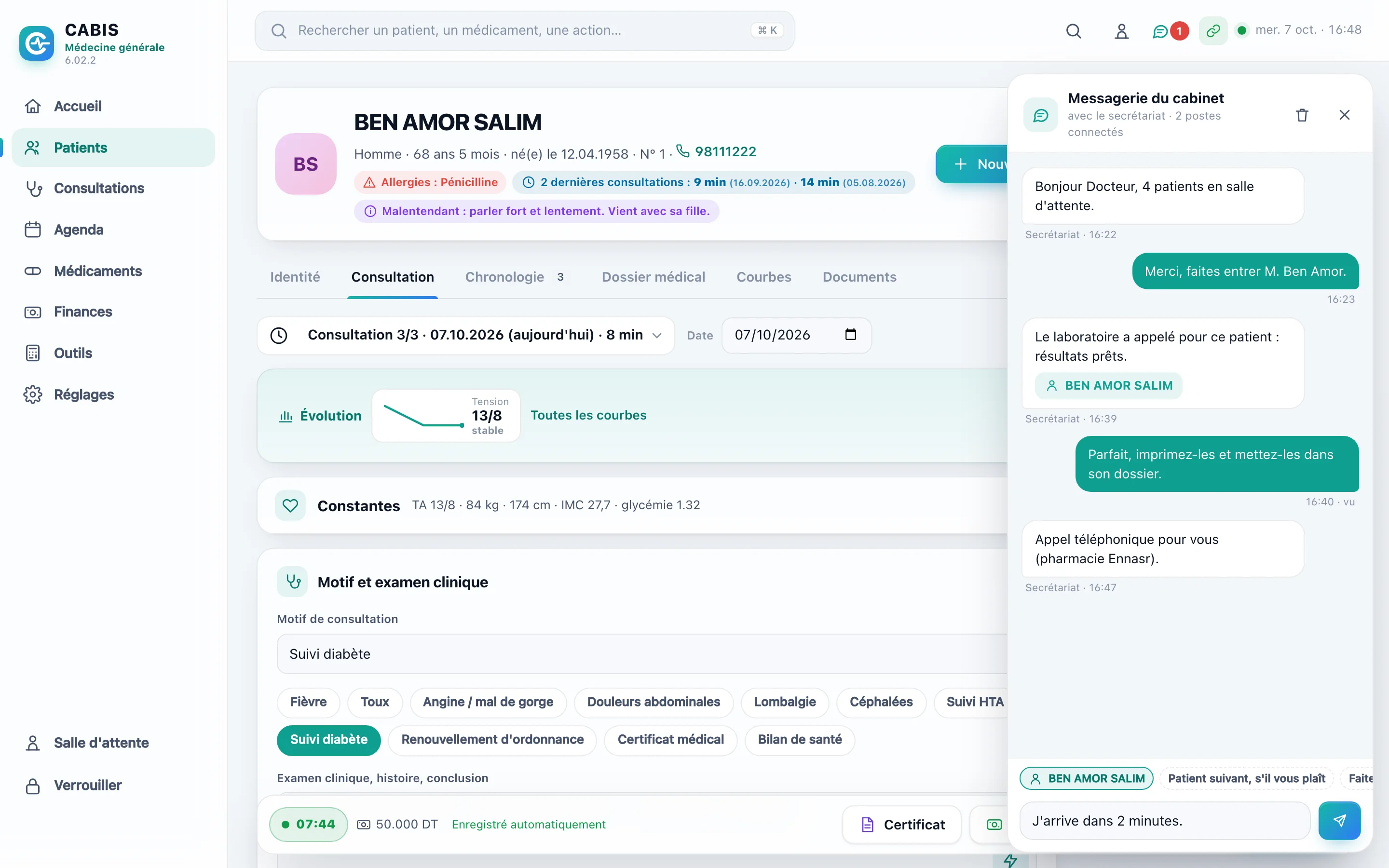Toggle the Fièvre motif chip
1389x868 pixels.
[308, 702]
